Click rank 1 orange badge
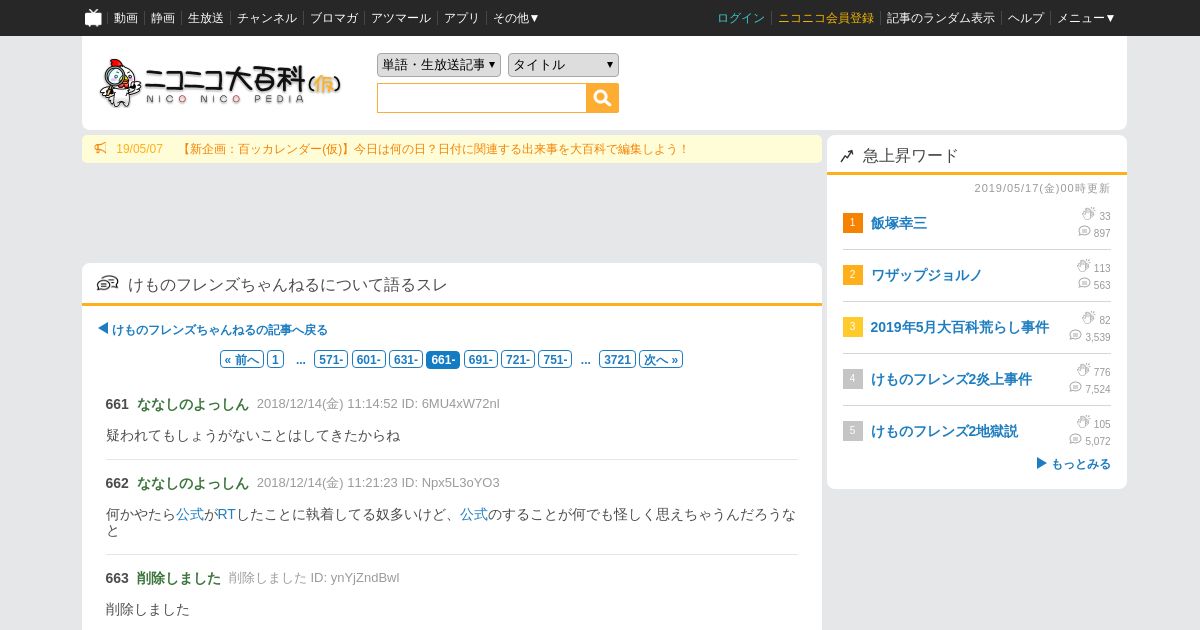1200x630 pixels. 853,223
